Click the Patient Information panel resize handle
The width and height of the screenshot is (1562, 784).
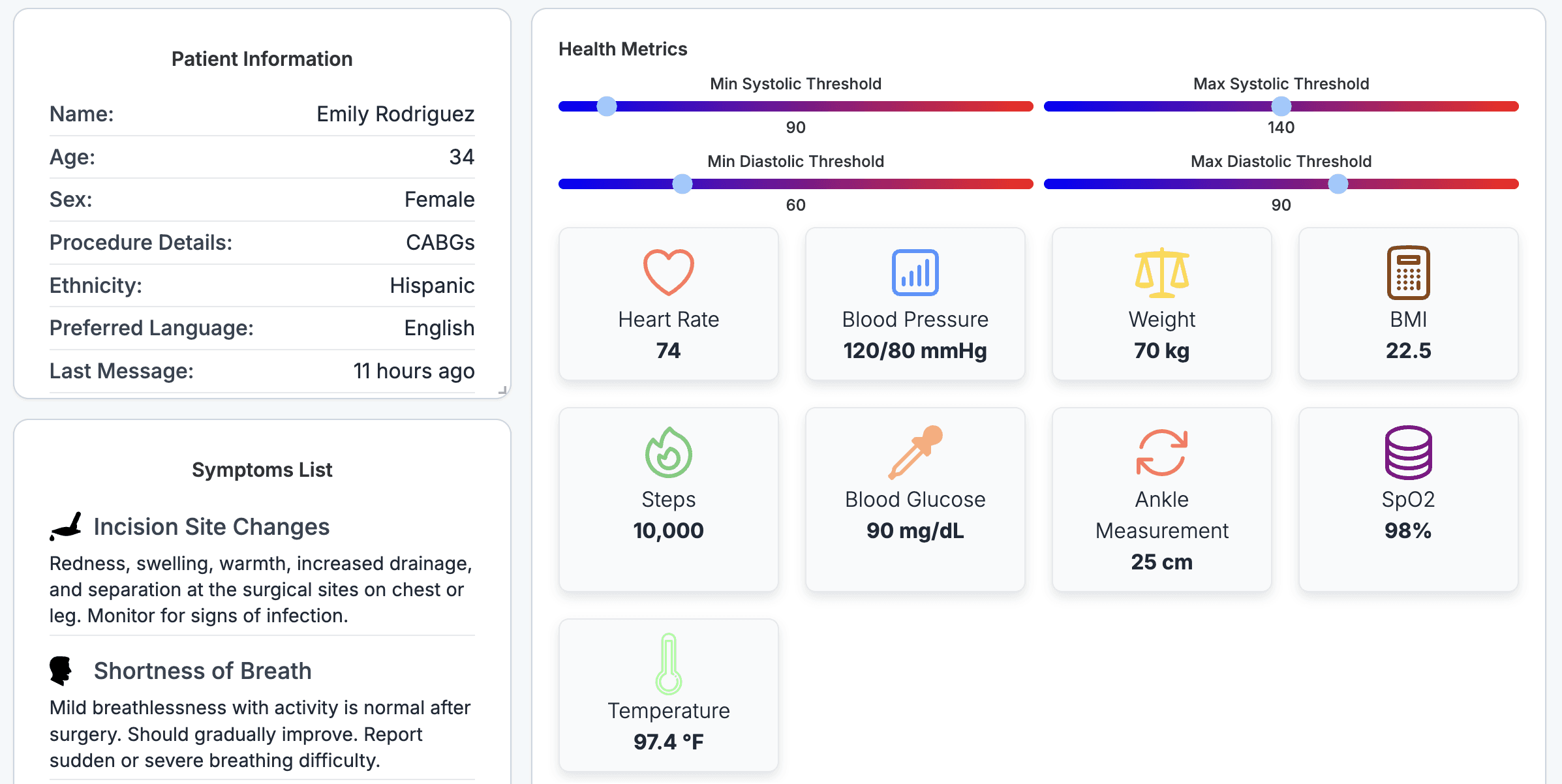pos(502,390)
